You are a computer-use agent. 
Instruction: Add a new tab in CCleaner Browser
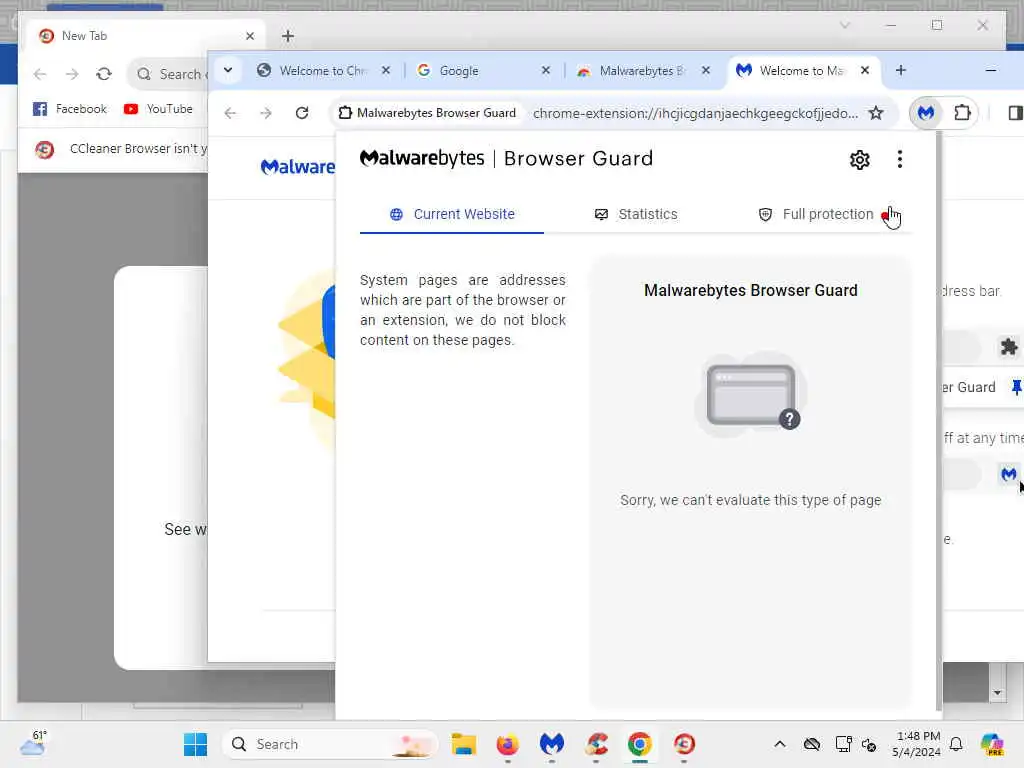pyautogui.click(x=288, y=36)
